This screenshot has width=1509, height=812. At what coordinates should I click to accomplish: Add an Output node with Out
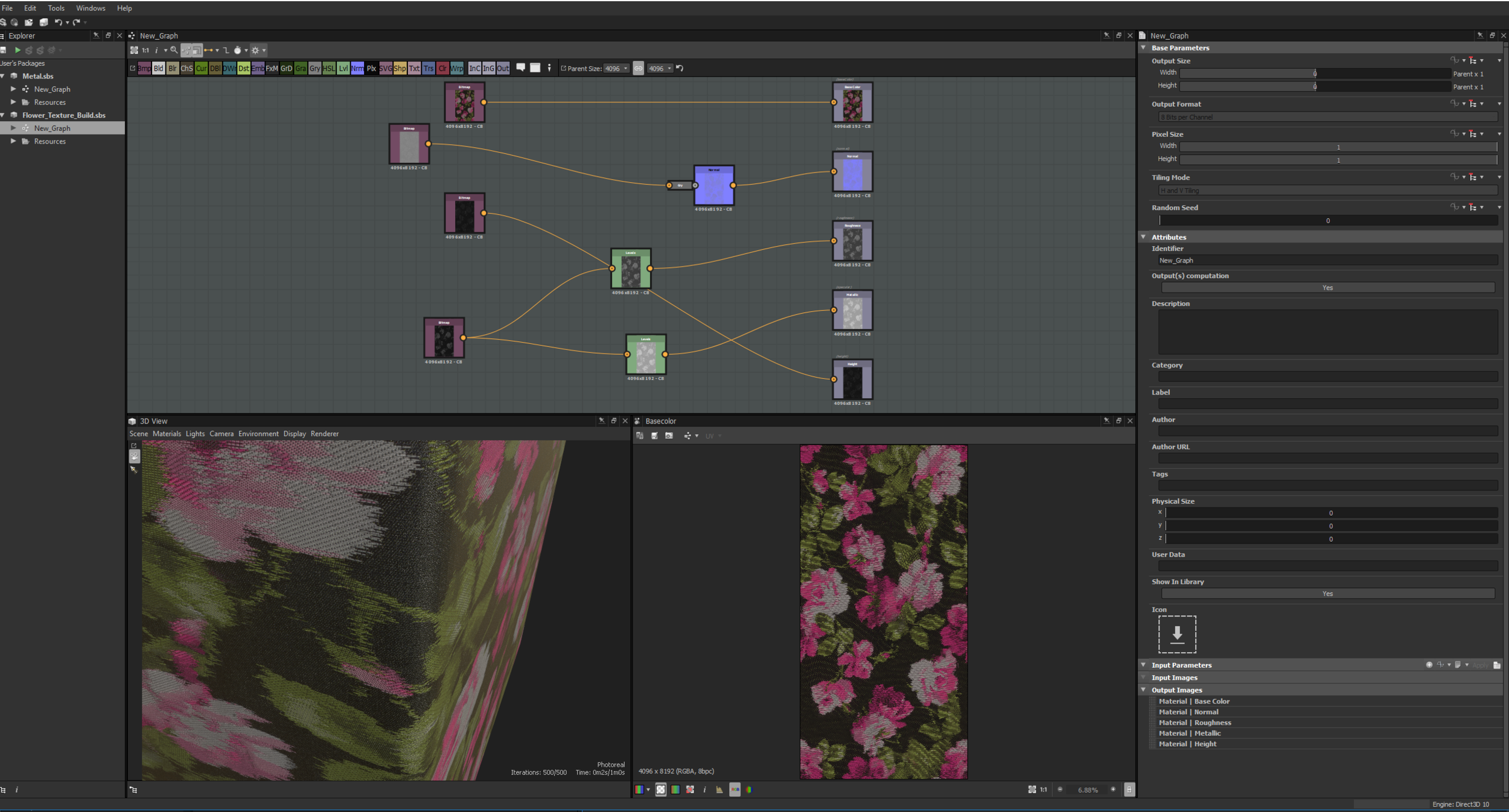pos(503,68)
